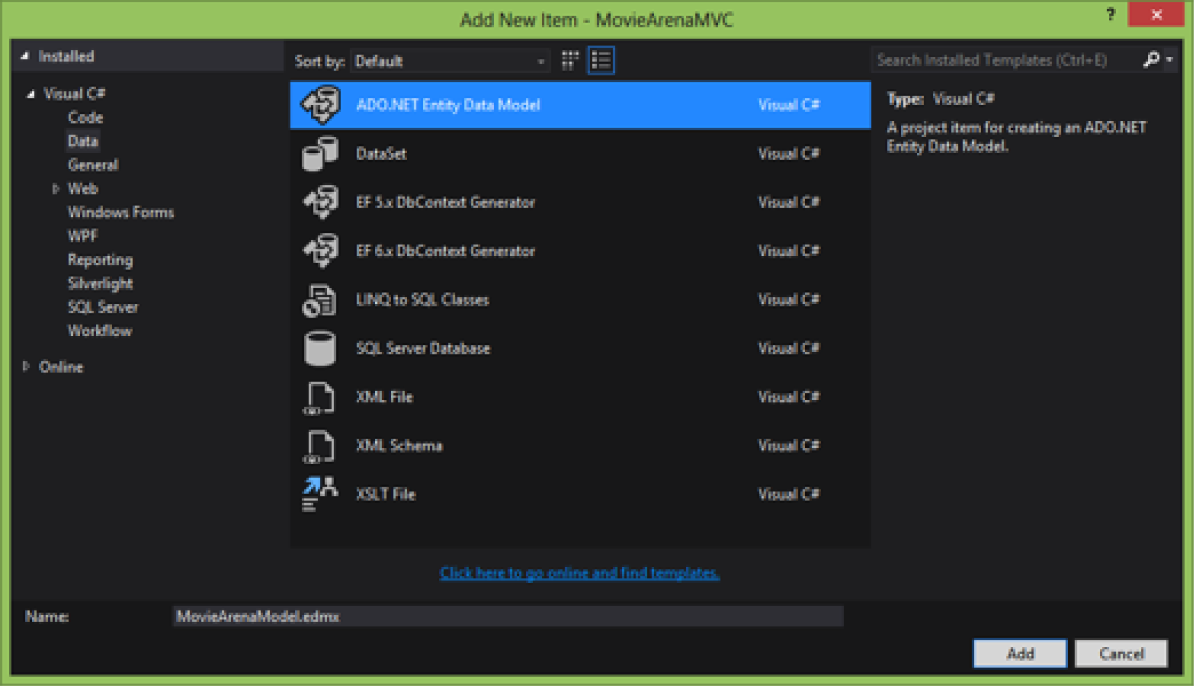Switch to medium icons list view
Screen dimensions: 1196x688
601,60
